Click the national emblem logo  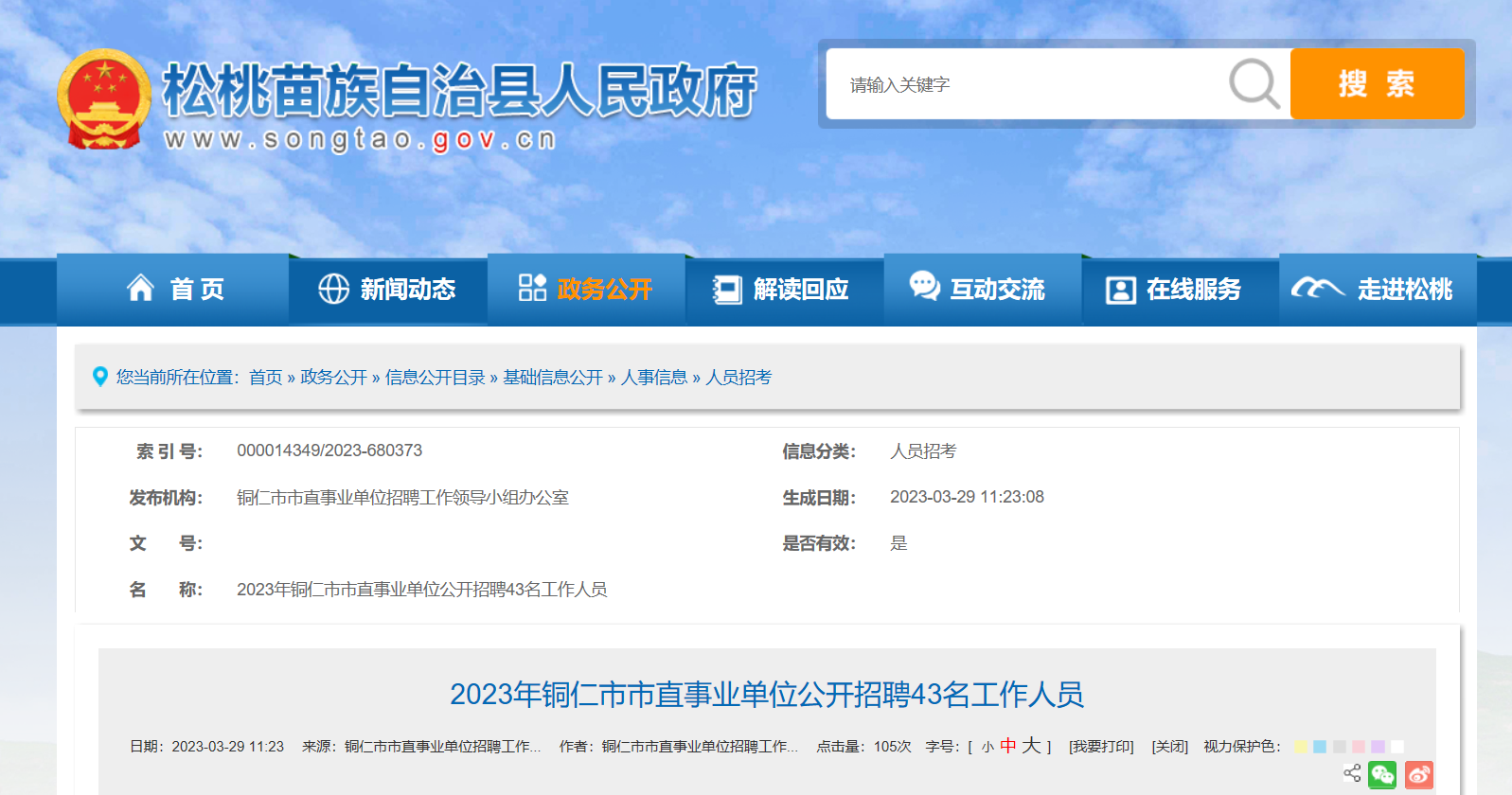104,100
